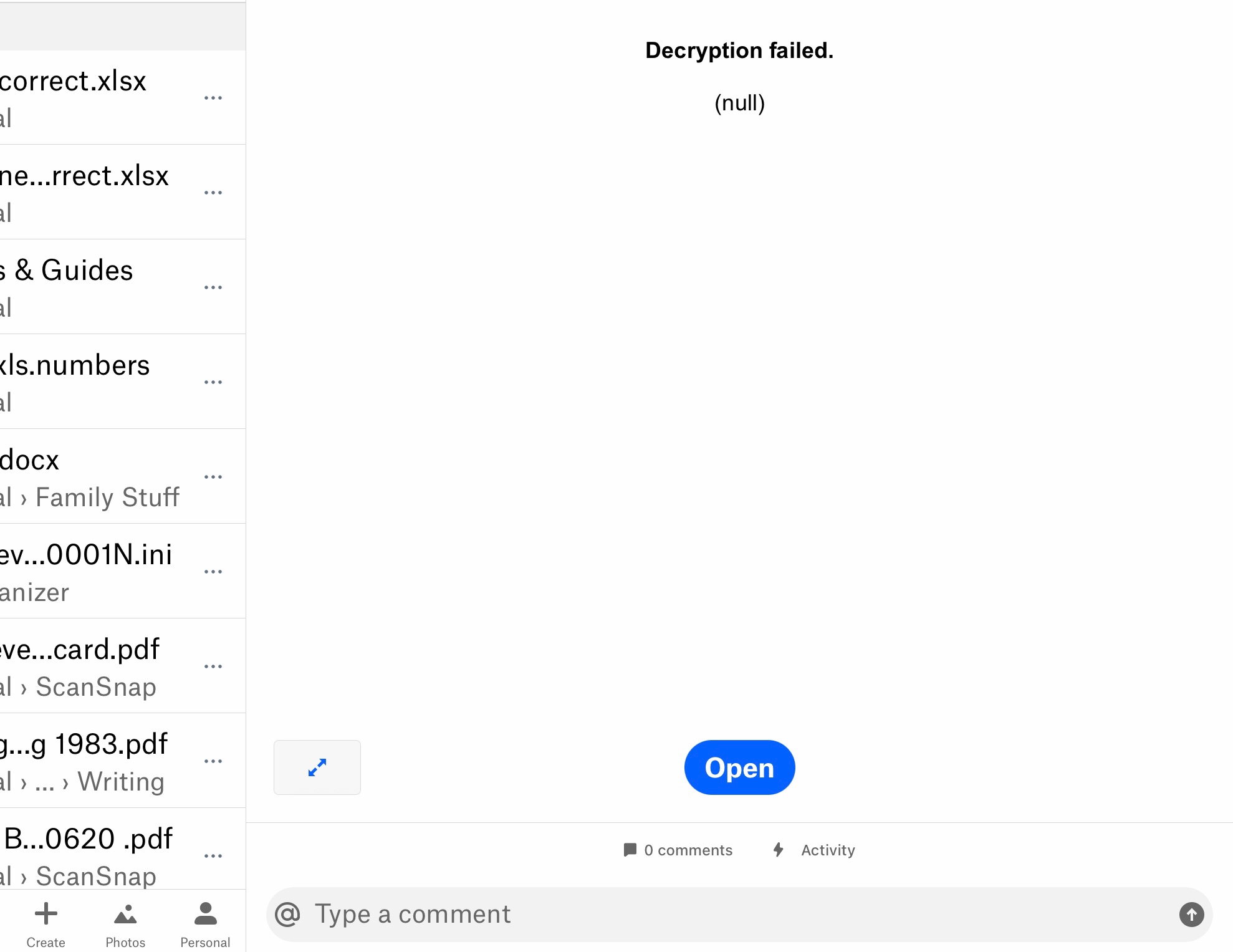The height and width of the screenshot is (952, 1233).
Task: Show more options for & Guides item
Action: 213,287
